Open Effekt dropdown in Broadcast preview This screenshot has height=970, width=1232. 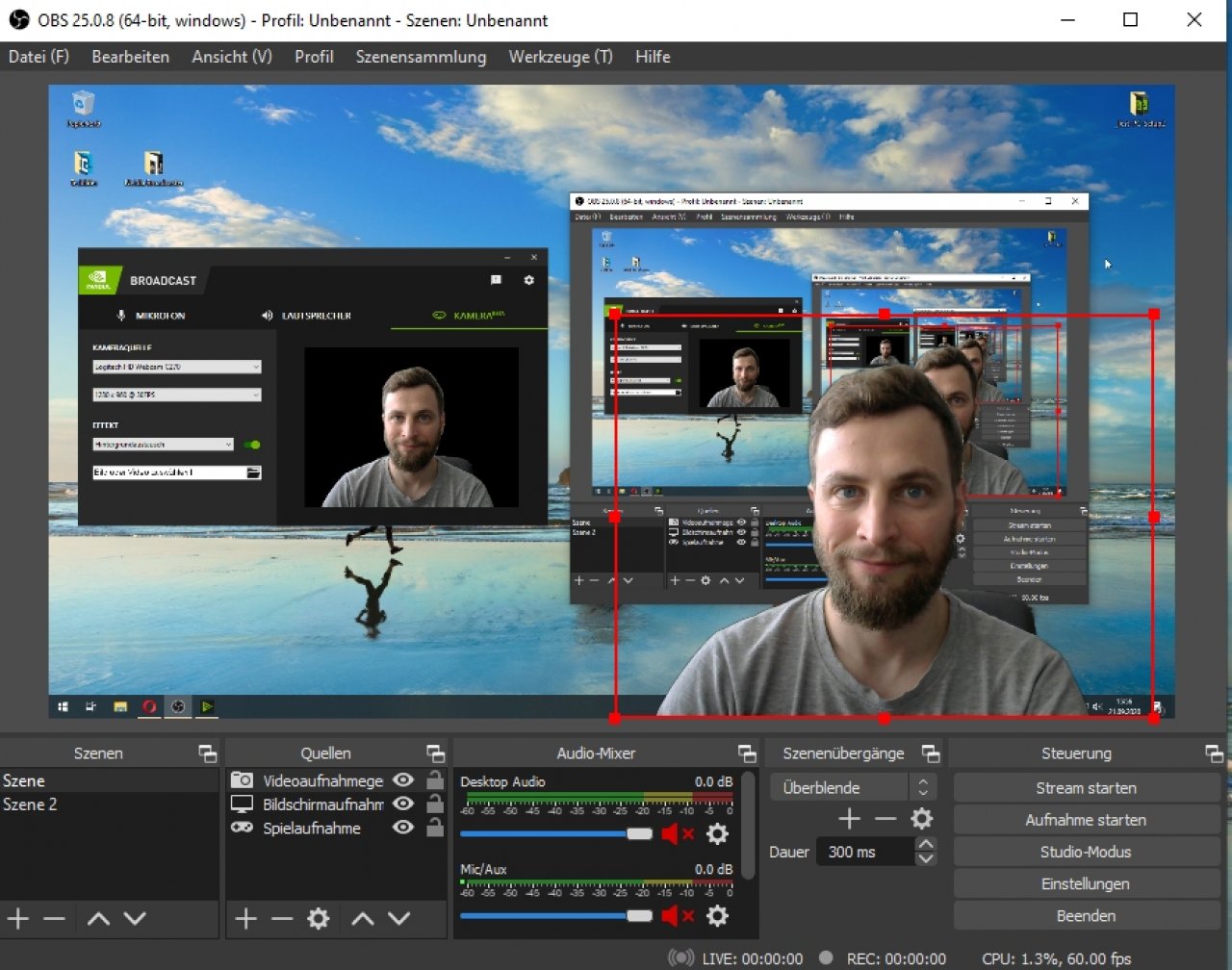pos(164,445)
